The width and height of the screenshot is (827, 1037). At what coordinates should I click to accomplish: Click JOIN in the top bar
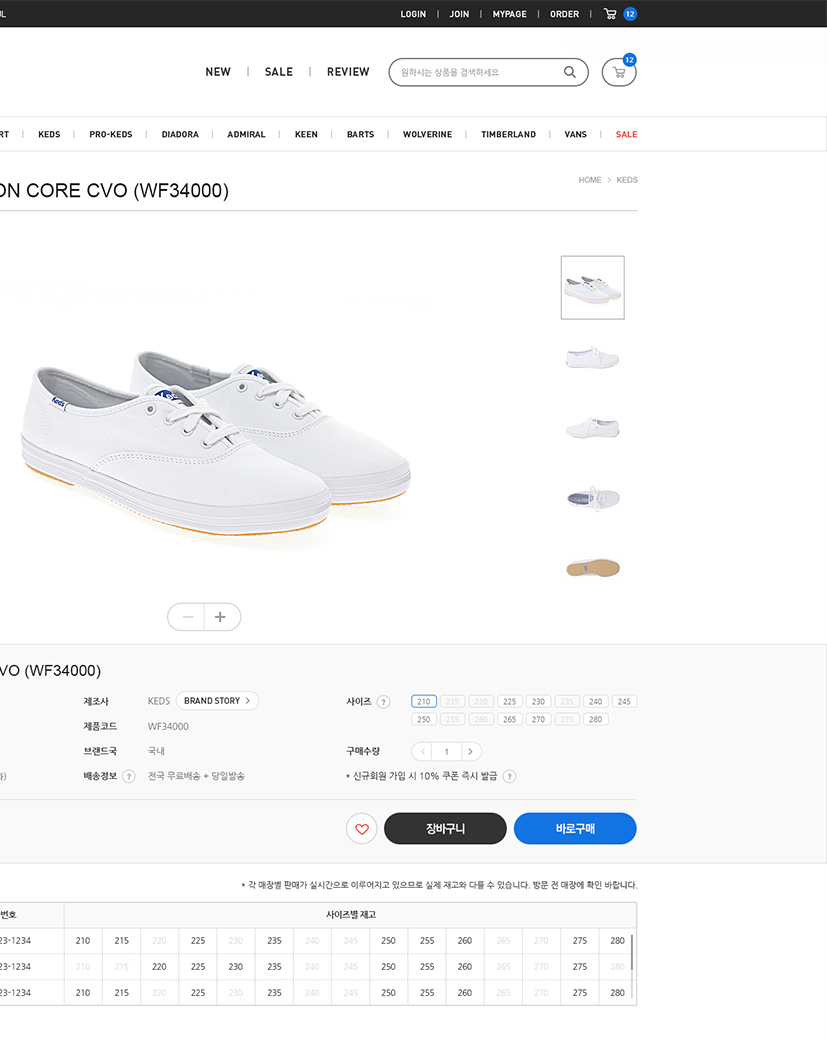pos(459,14)
